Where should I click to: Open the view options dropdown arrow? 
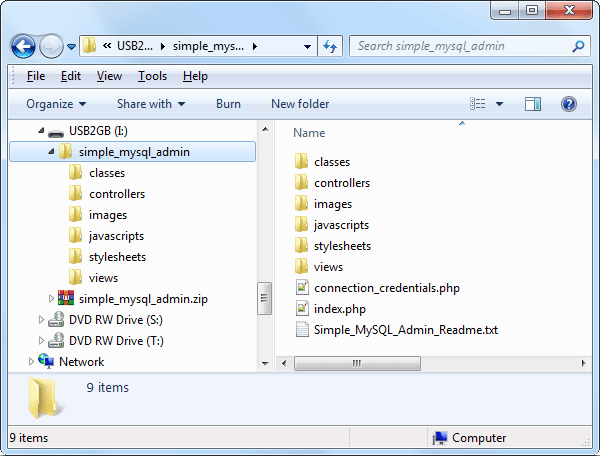[499, 104]
